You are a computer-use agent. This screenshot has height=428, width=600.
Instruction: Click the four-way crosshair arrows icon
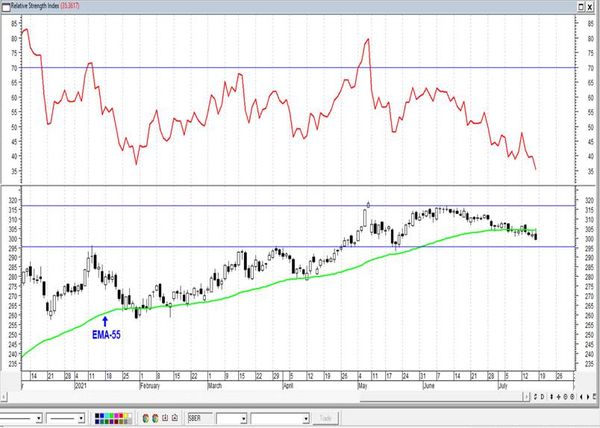coord(558,397)
